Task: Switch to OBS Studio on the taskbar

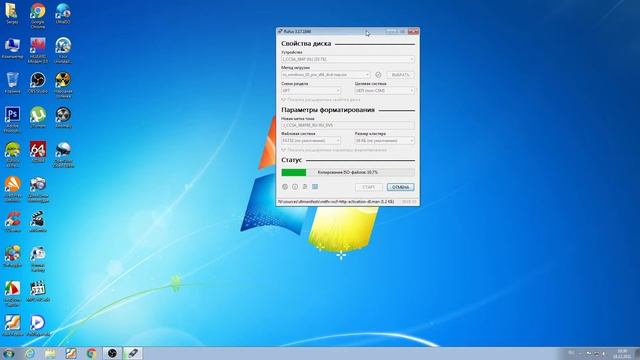Action: pos(112,353)
